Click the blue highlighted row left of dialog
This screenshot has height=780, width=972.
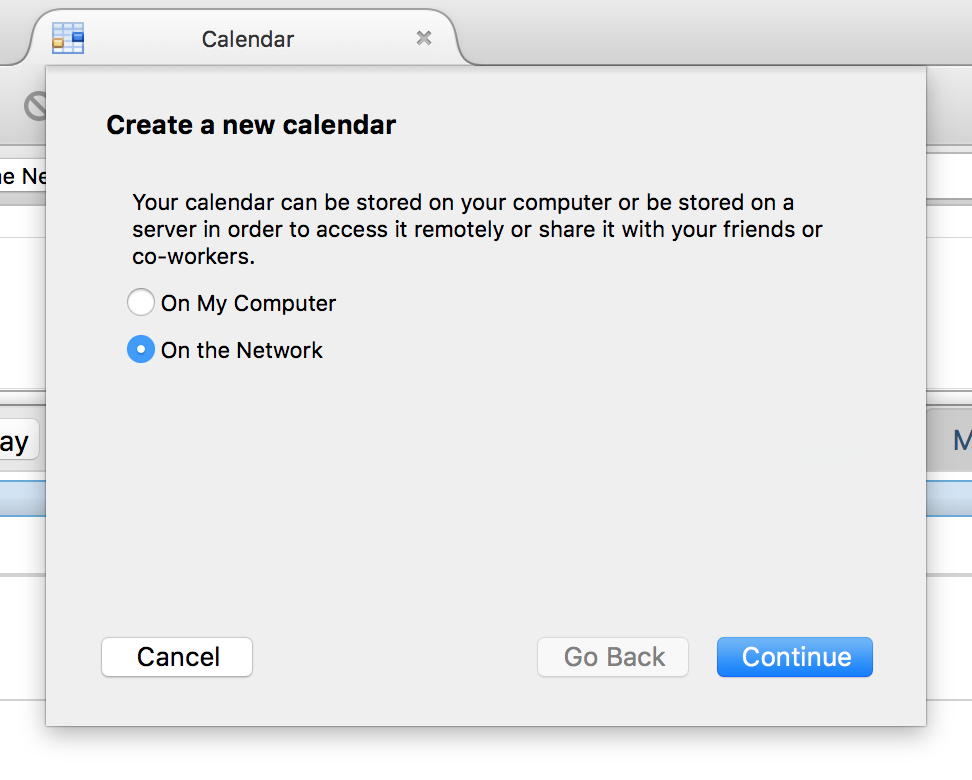point(23,498)
